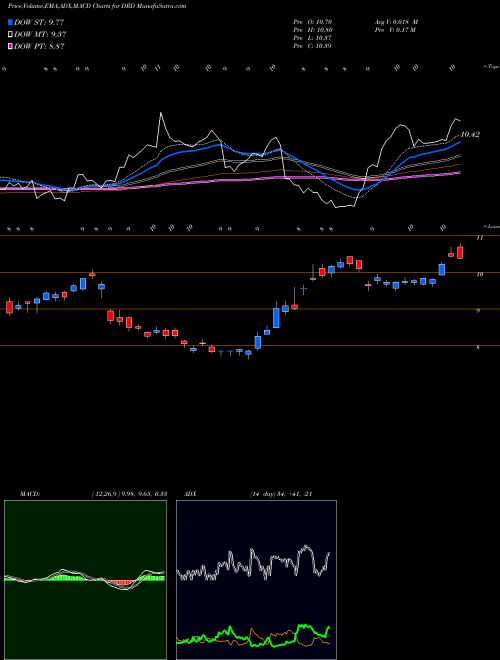Click the price axis label 9
Image resolution: width=500 pixels, height=660 pixels.
click(478, 311)
